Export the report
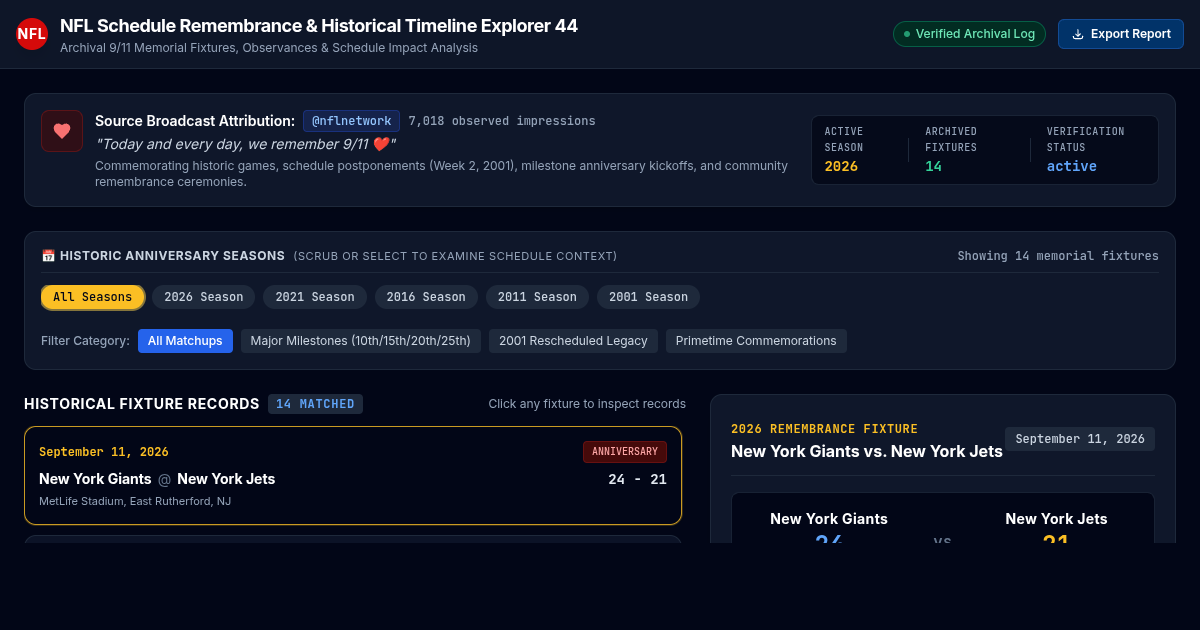Viewport: 1200px width, 630px height. 1121,34
